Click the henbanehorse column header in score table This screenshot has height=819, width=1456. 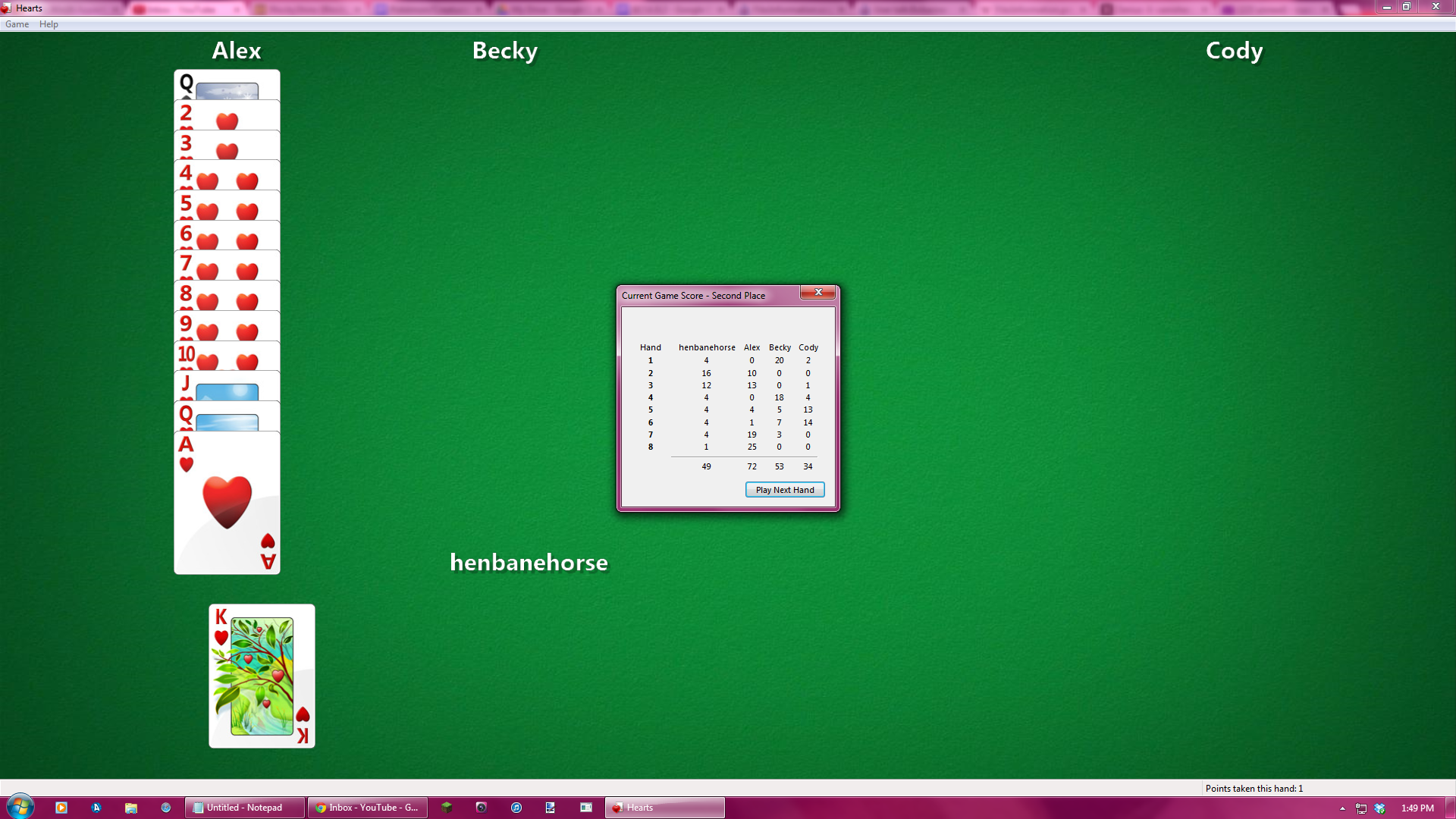pos(707,347)
